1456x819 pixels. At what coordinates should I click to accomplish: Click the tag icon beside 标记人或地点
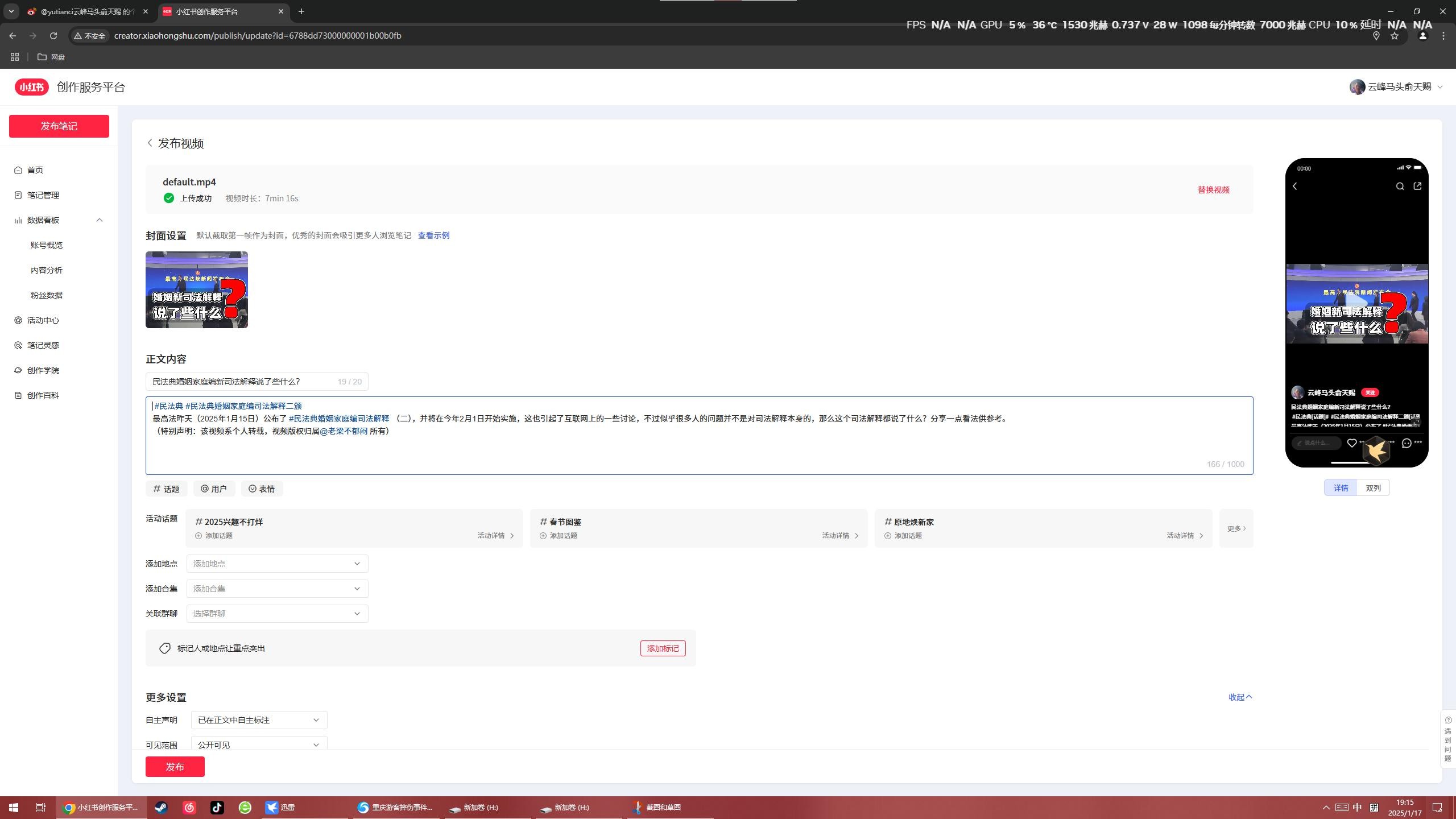pyautogui.click(x=165, y=648)
